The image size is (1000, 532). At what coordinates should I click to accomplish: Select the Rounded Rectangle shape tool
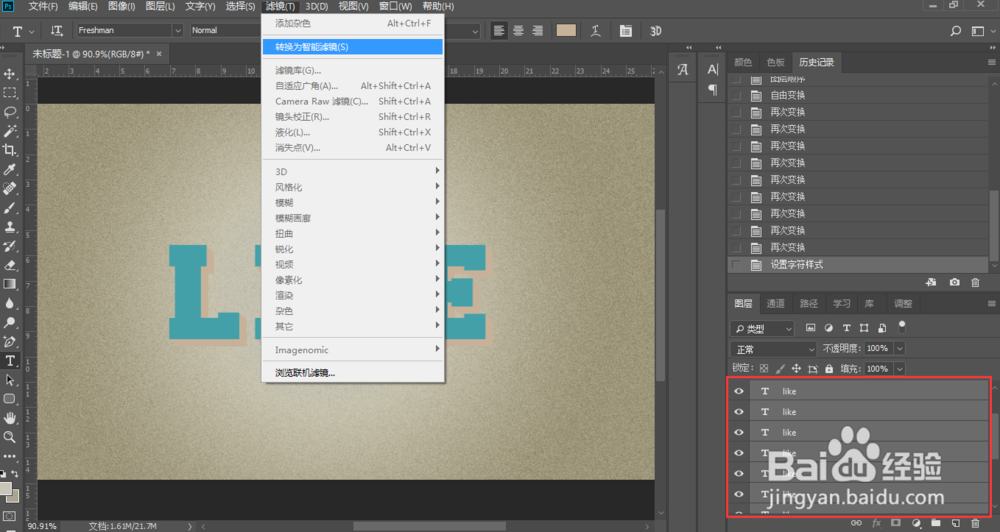coord(10,399)
